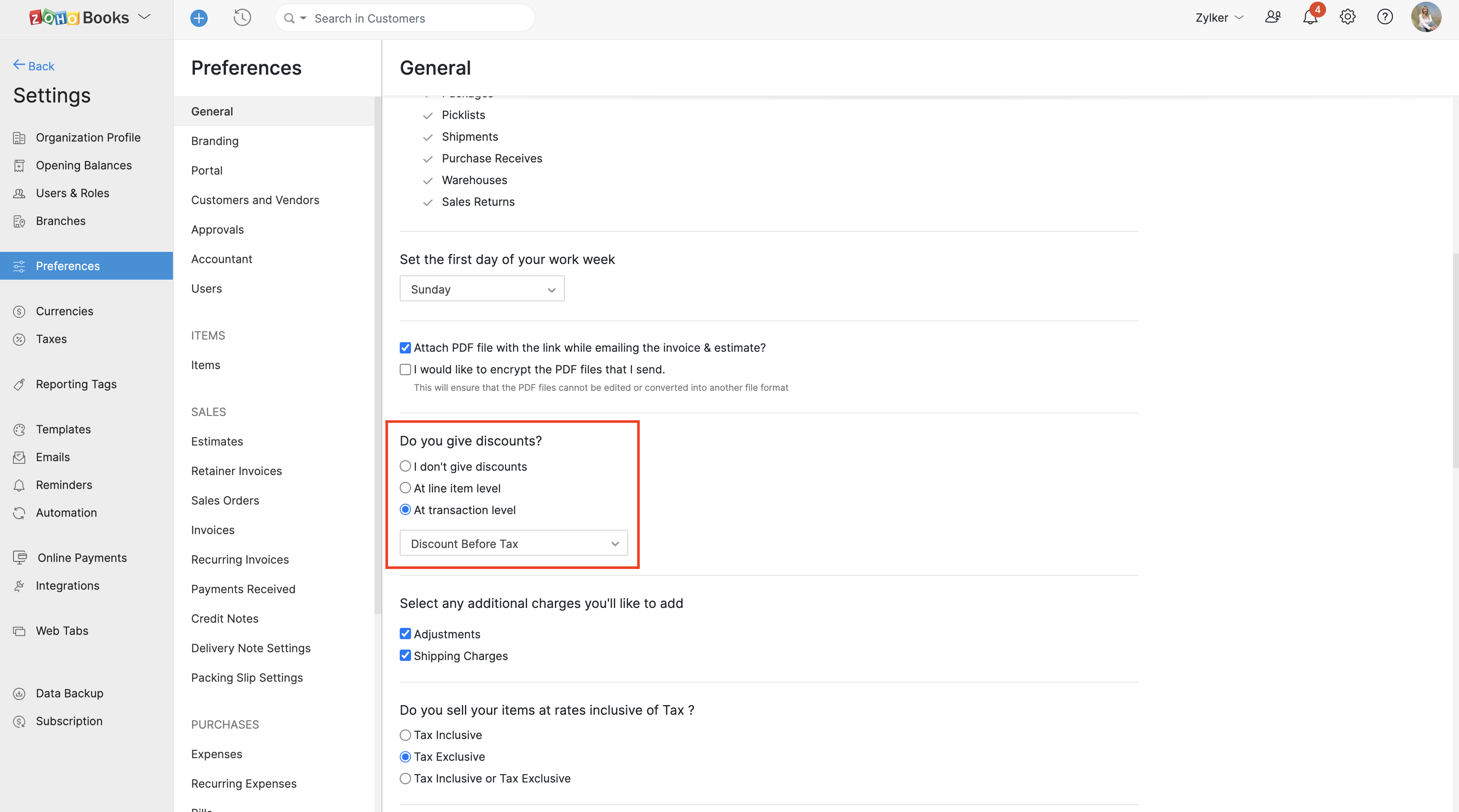Open user profile avatar picture

click(x=1426, y=17)
